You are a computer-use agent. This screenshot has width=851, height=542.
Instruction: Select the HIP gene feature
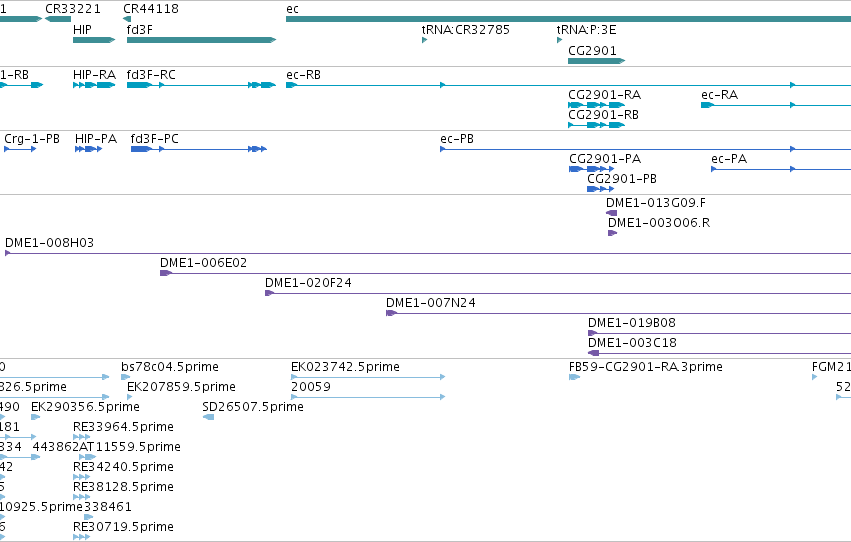pyautogui.click(x=94, y=40)
